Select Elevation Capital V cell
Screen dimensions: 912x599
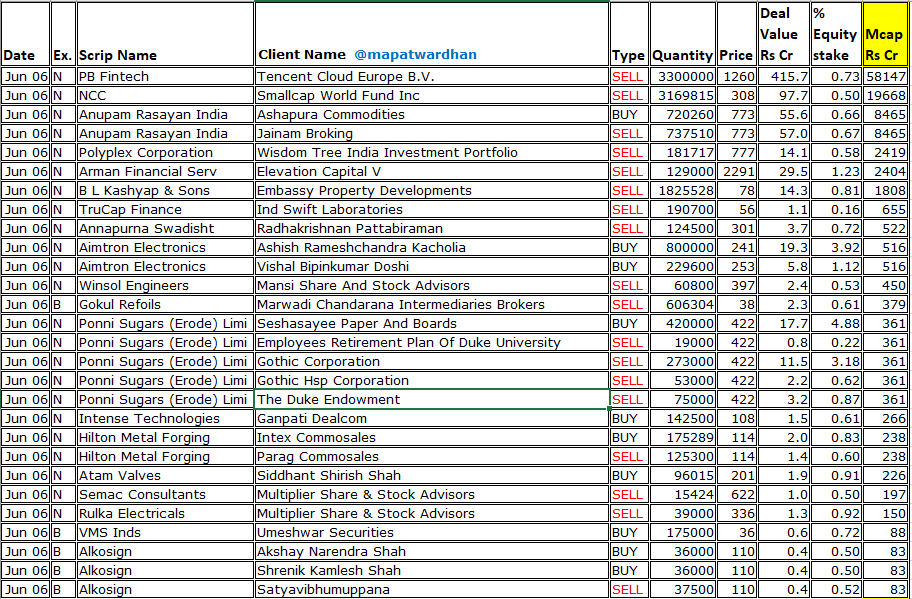coord(432,172)
